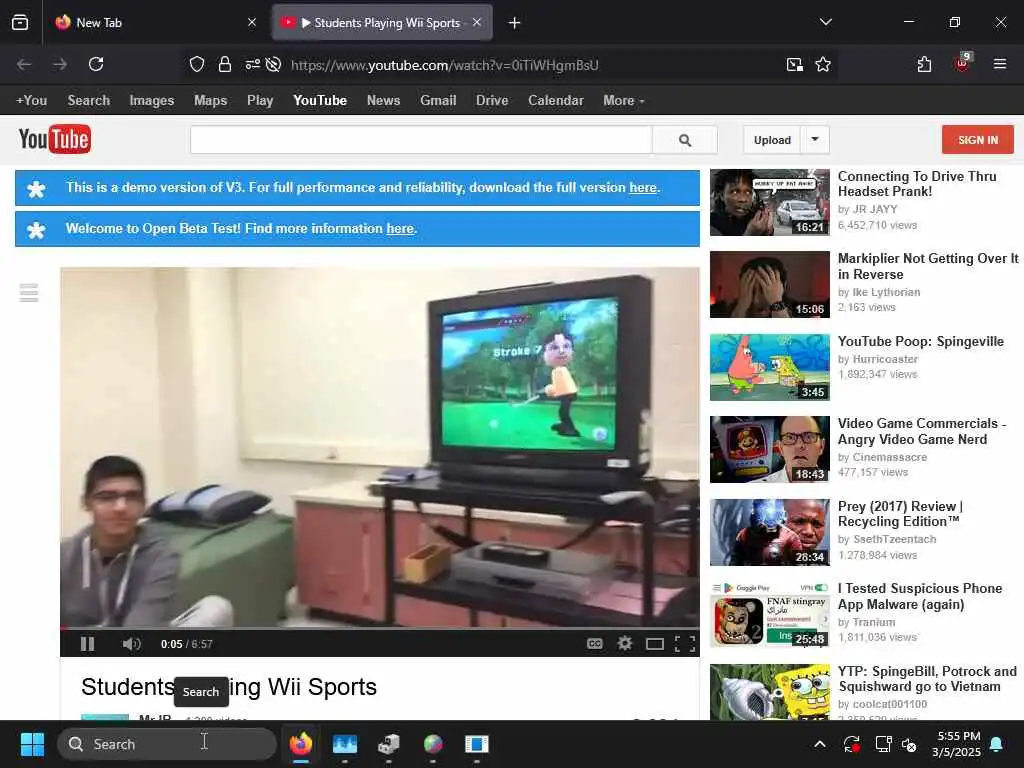Bookmark this page with the star
The image size is (1024, 768).
tap(823, 64)
